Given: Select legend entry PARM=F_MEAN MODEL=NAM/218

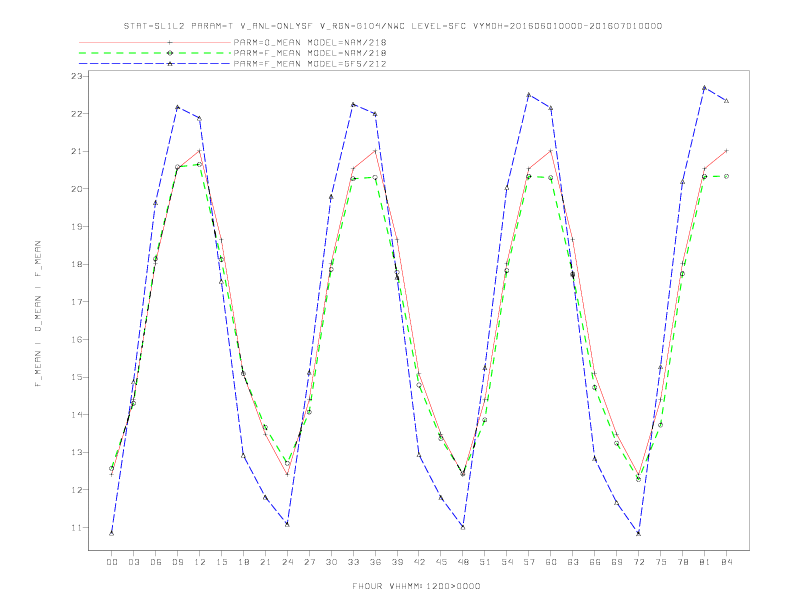Looking at the screenshot, I should pyautogui.click(x=310, y=53).
